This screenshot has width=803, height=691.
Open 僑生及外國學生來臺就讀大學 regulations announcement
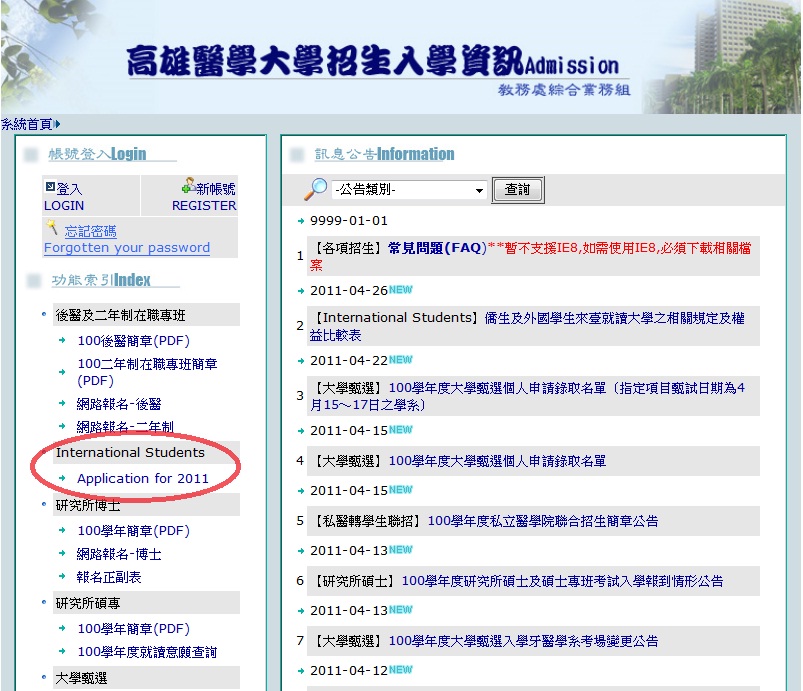click(x=527, y=326)
